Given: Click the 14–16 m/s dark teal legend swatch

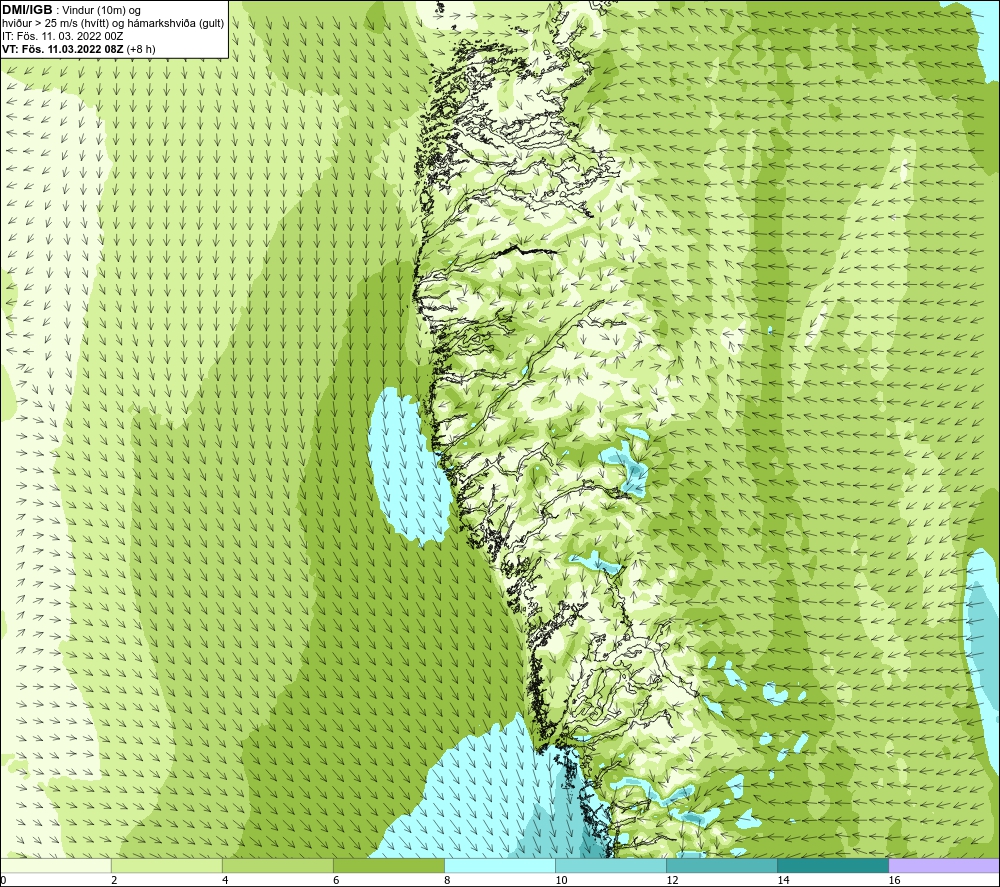Looking at the screenshot, I should [833, 865].
